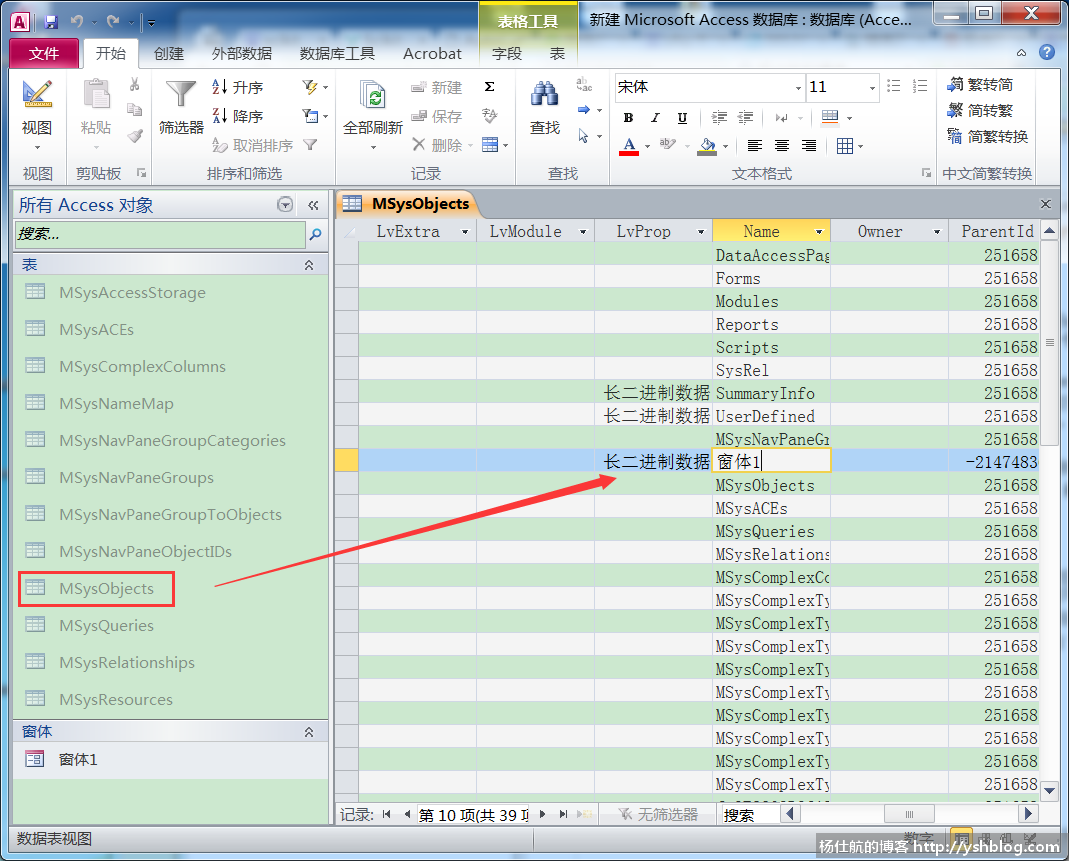Click the SummaryInfo cell in Name column
This screenshot has width=1069, height=861.
pos(771,393)
